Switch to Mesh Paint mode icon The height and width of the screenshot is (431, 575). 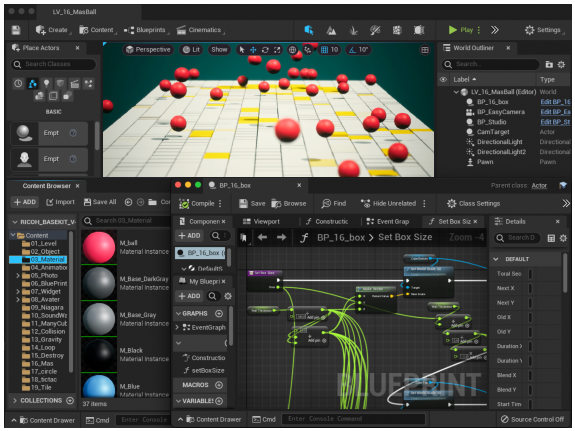375,30
